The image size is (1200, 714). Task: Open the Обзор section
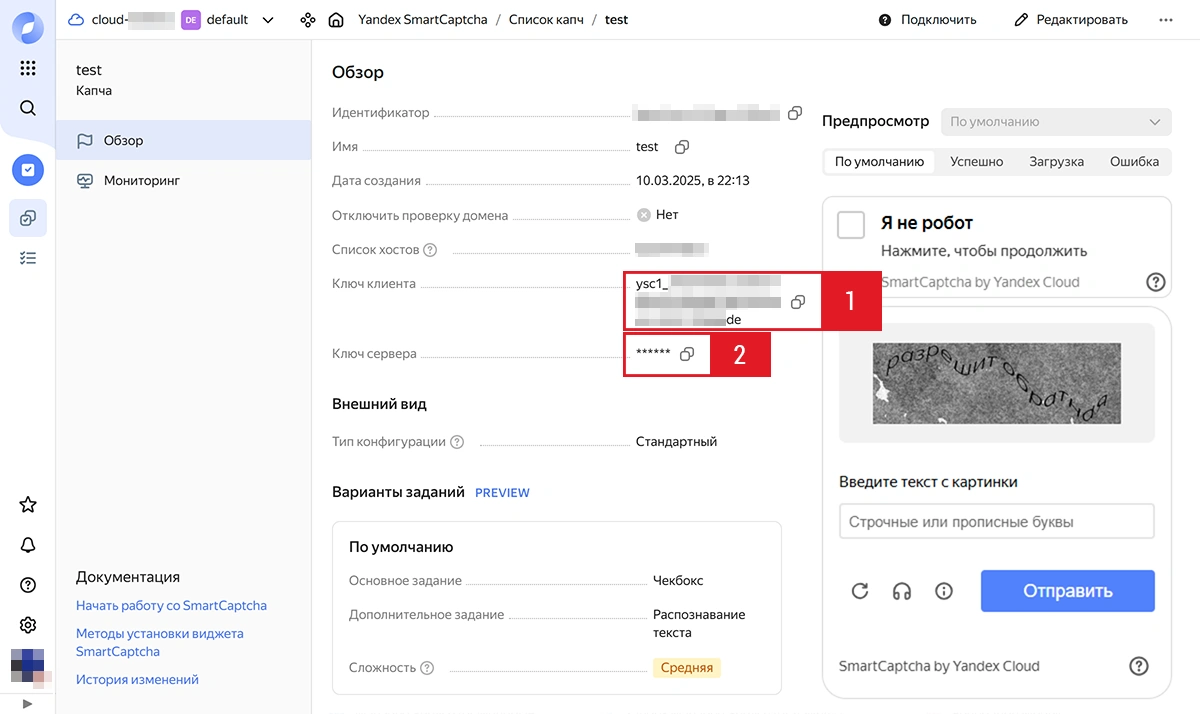tap(183, 140)
